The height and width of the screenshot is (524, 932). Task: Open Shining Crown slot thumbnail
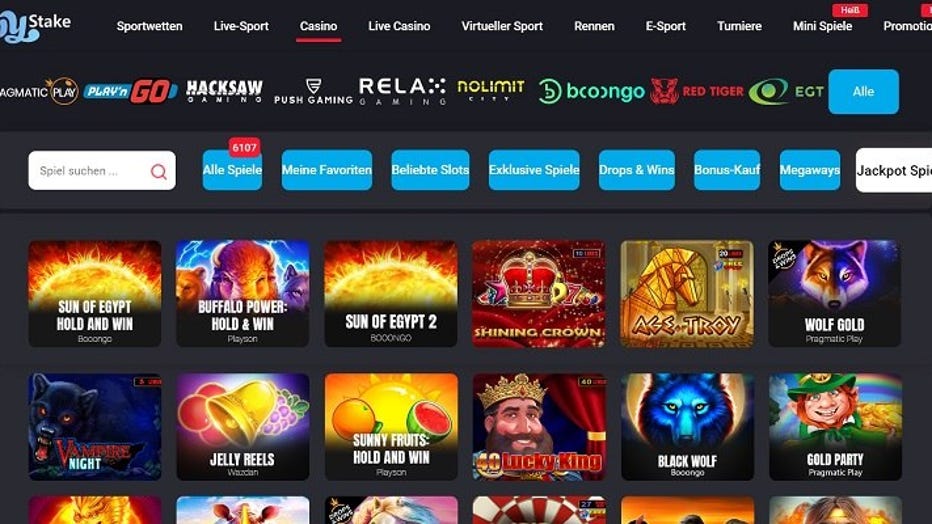(539, 293)
